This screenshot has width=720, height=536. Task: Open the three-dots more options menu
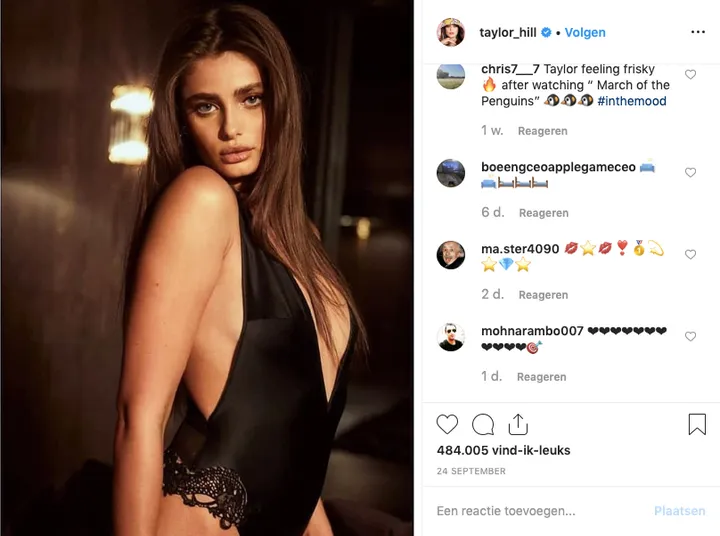[x=698, y=32]
